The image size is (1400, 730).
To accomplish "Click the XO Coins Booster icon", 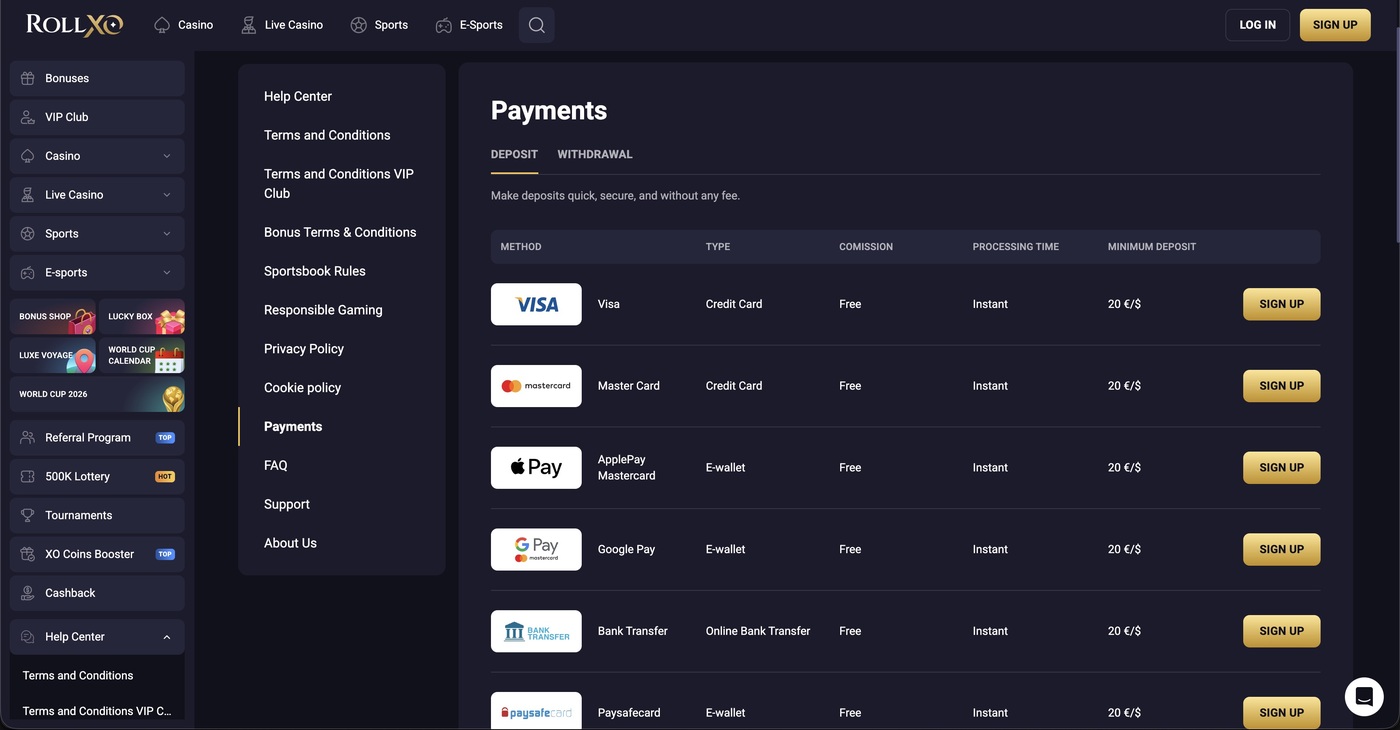I will [28, 554].
